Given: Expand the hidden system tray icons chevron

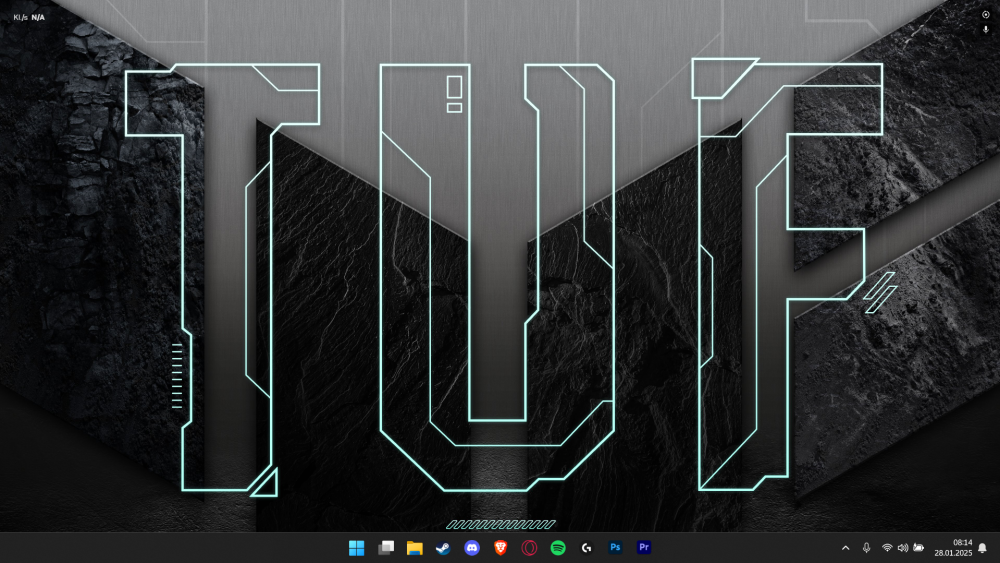Looking at the screenshot, I should (846, 548).
